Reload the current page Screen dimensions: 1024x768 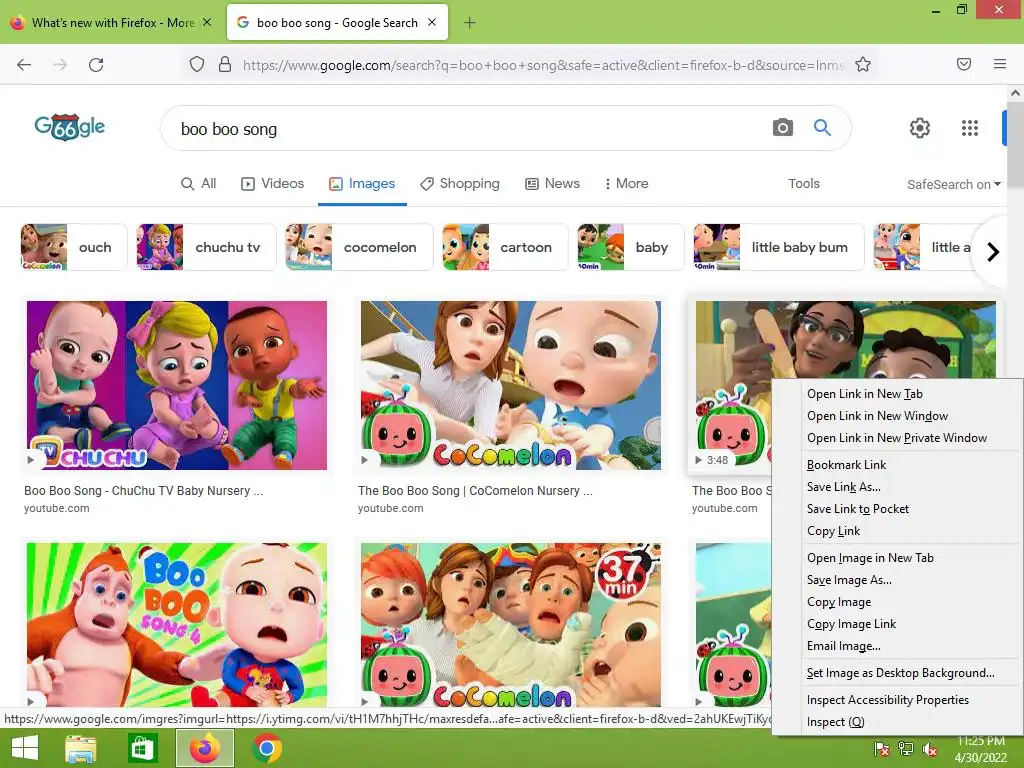(96, 65)
